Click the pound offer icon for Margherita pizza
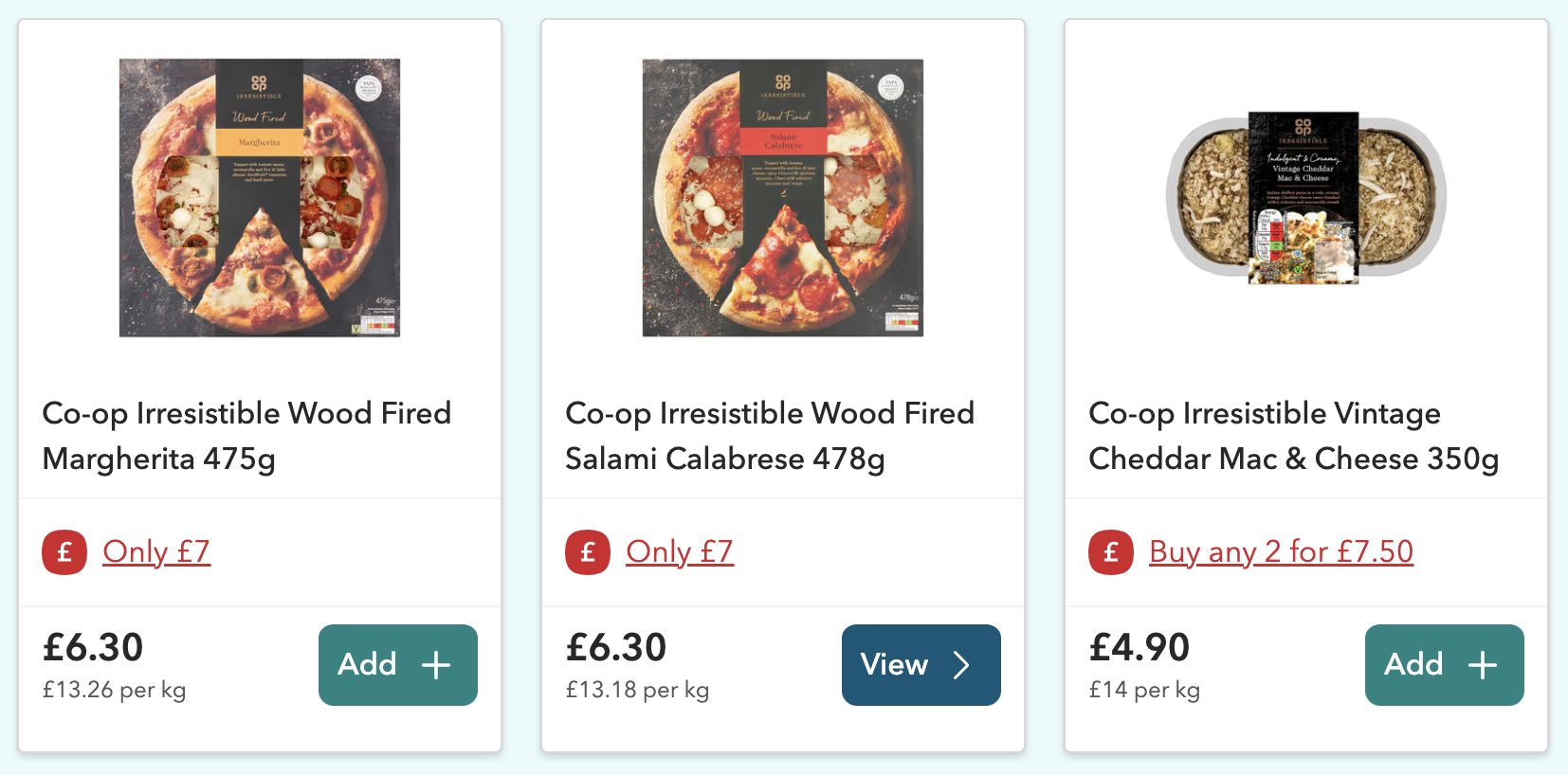Image resolution: width=1568 pixels, height=775 pixels. click(x=64, y=552)
